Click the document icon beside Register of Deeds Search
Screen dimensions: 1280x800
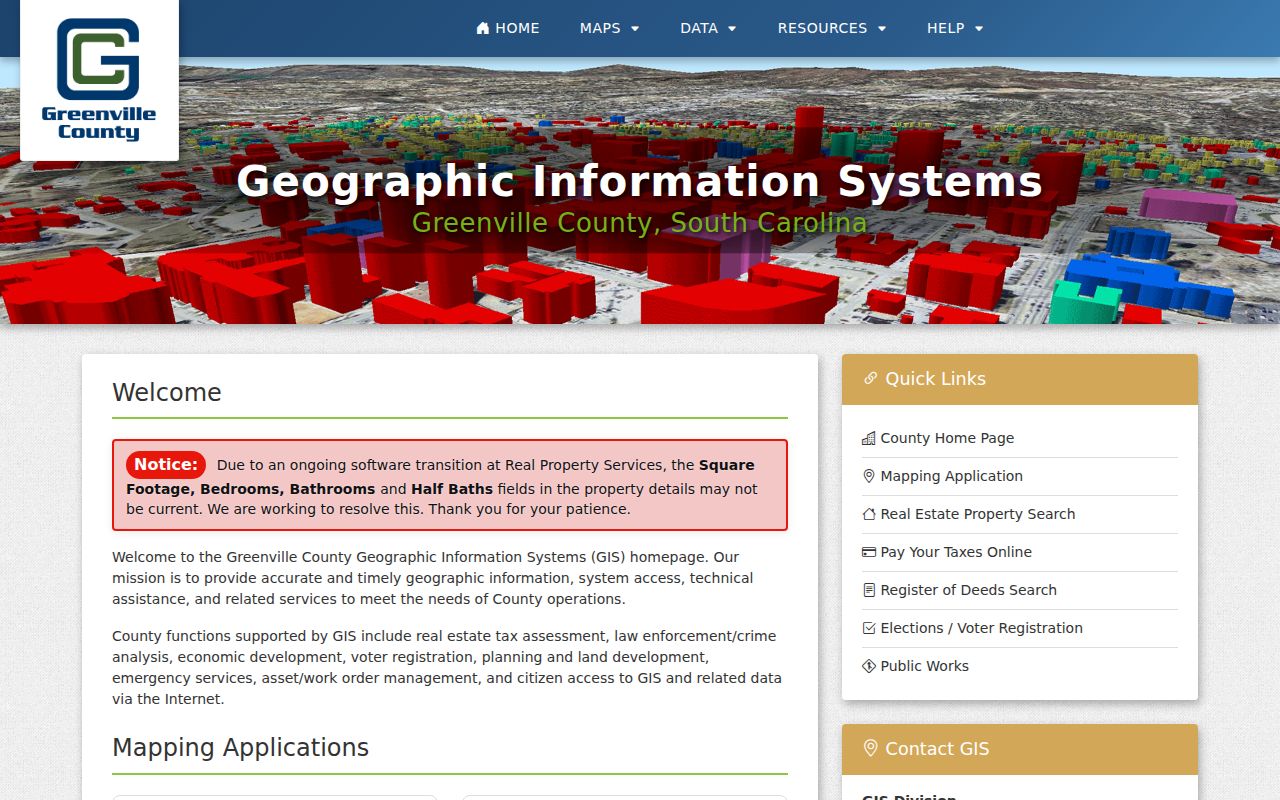click(x=869, y=590)
